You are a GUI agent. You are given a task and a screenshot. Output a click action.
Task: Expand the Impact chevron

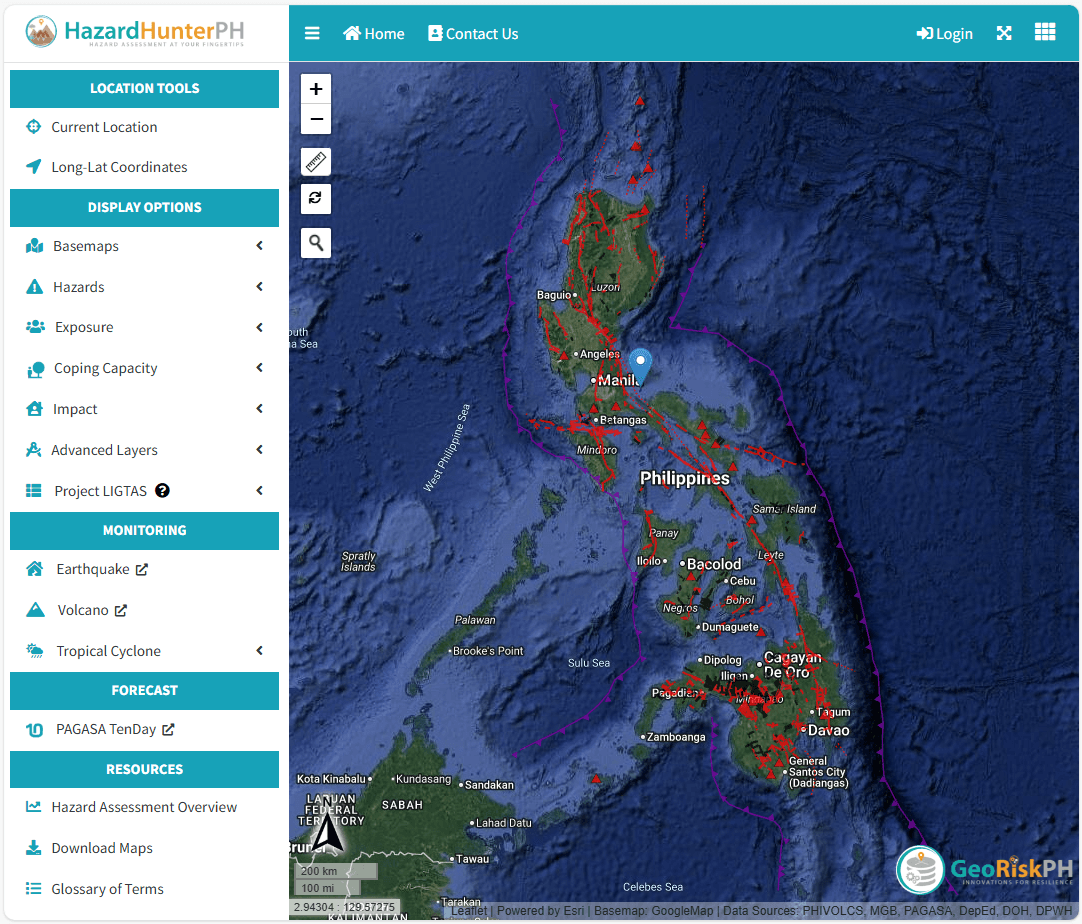[259, 409]
